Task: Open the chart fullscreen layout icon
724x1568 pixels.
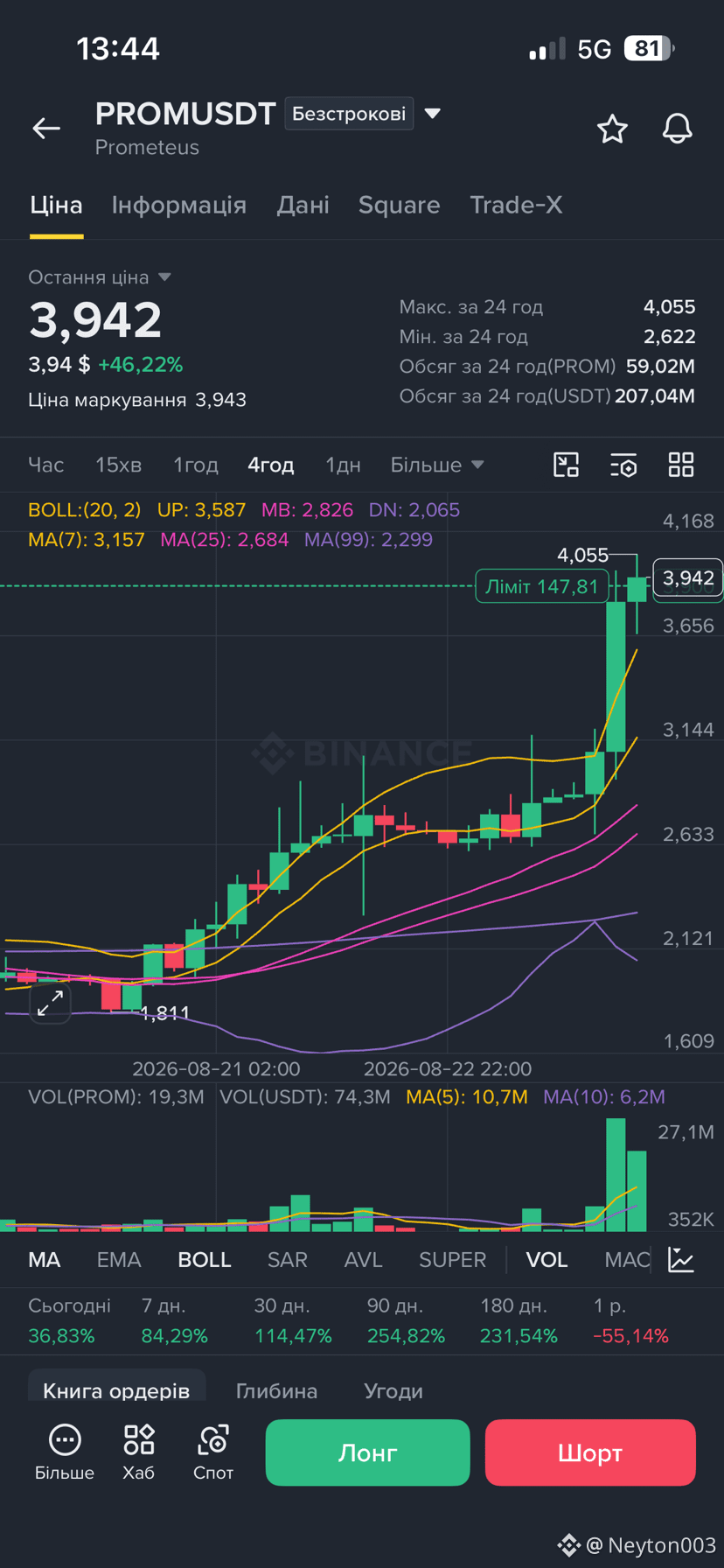Action: (567, 465)
